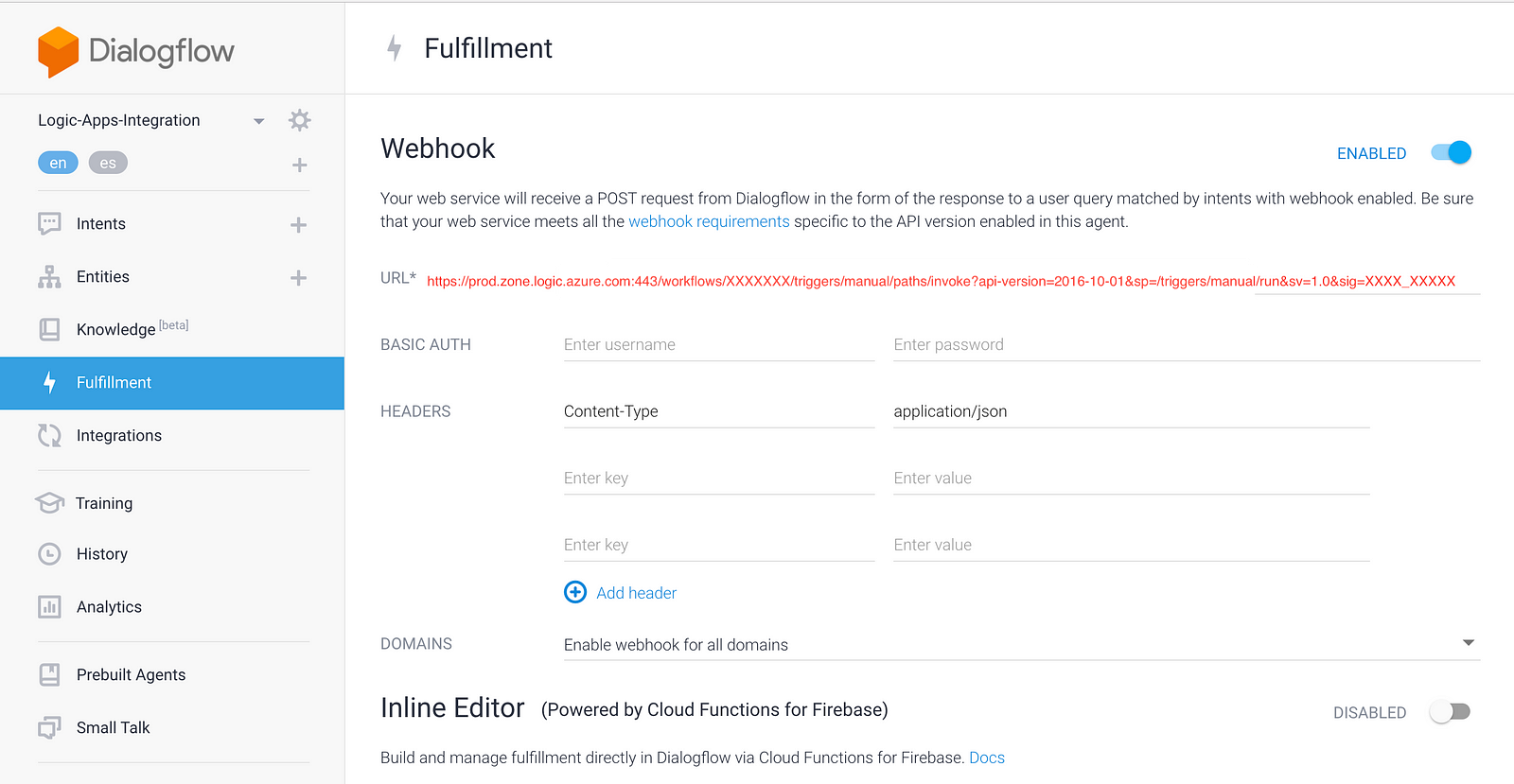1514x784 pixels.
Task: Open Small Talk in the sidebar
Action: pos(114,727)
